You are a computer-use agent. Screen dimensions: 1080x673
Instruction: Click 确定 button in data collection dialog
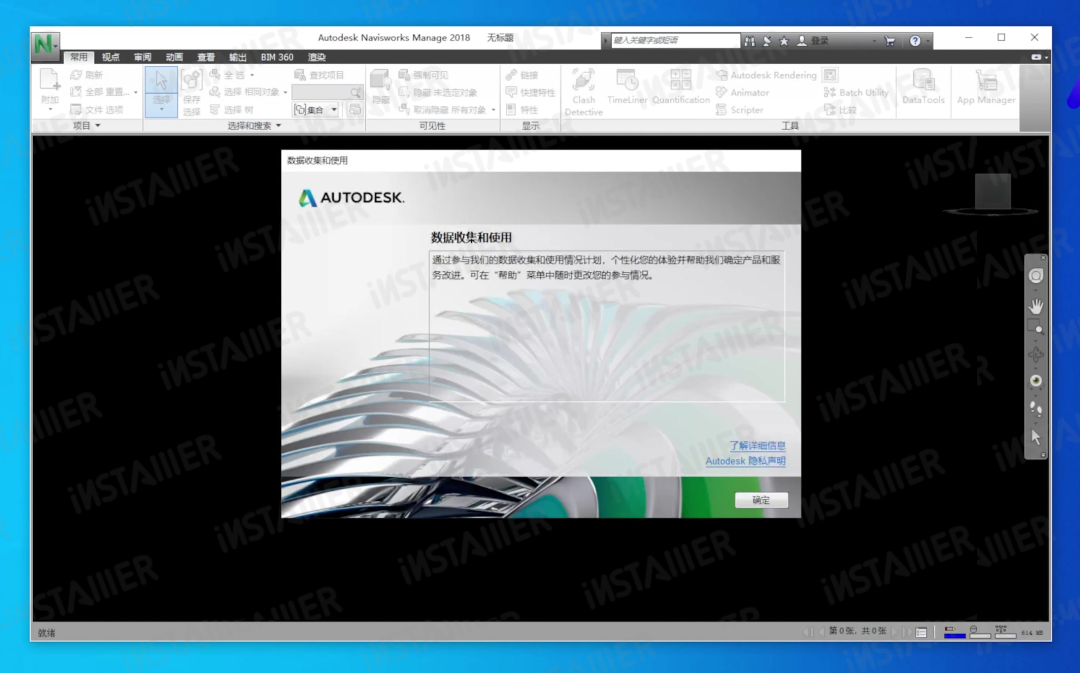click(761, 500)
